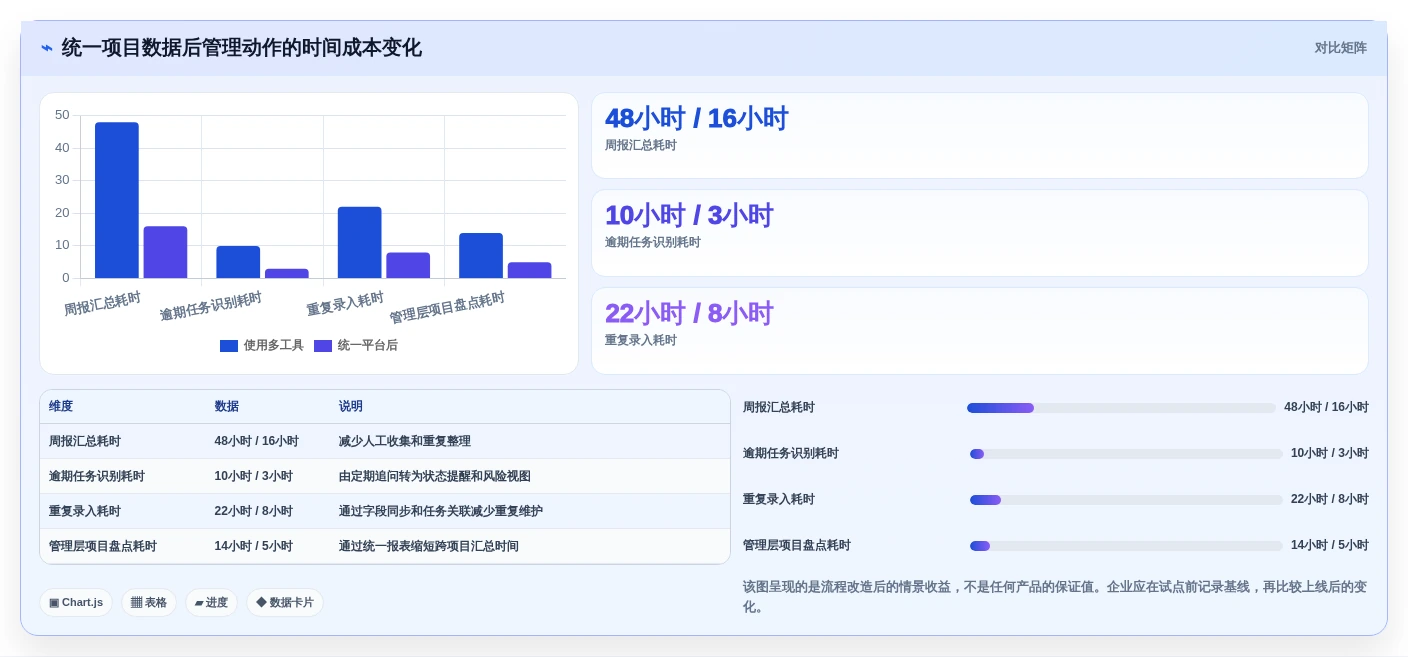This screenshot has height=657, width=1408.
Task: Click the progress bar for 管理层项目盘点耗时
Action: (x=1126, y=546)
